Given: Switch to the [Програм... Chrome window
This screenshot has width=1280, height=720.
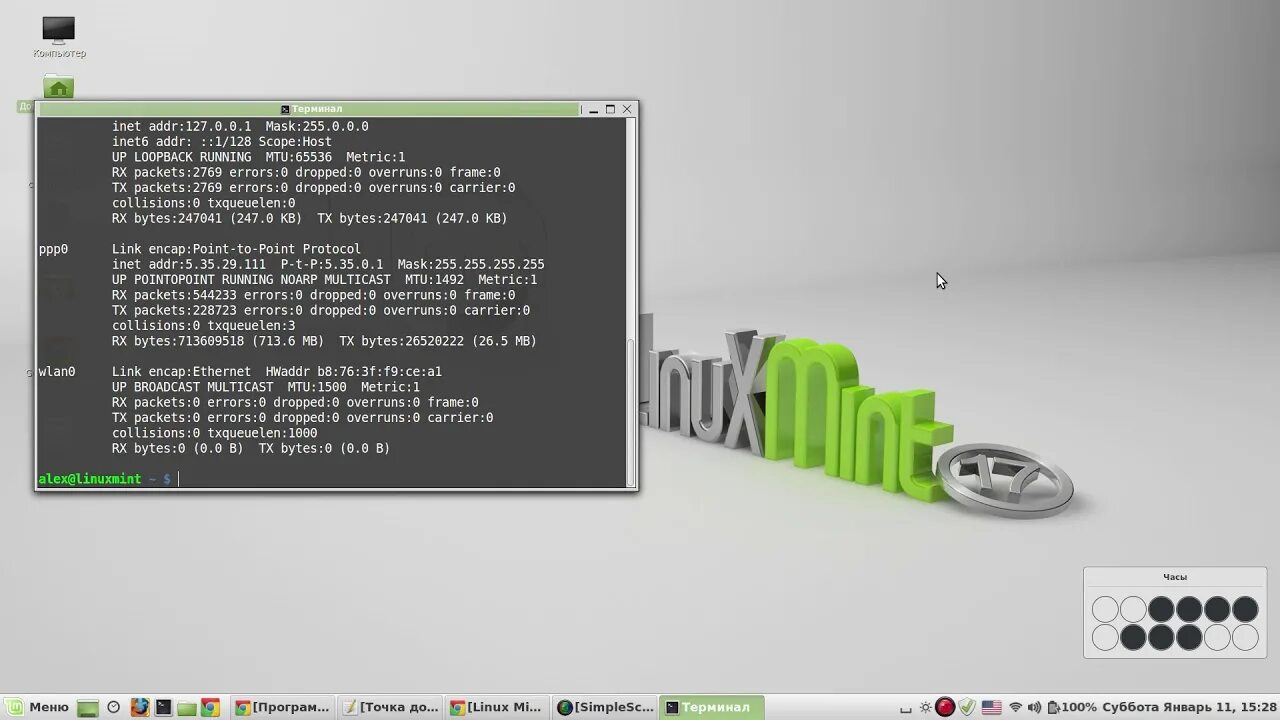Looking at the screenshot, I should (x=282, y=707).
